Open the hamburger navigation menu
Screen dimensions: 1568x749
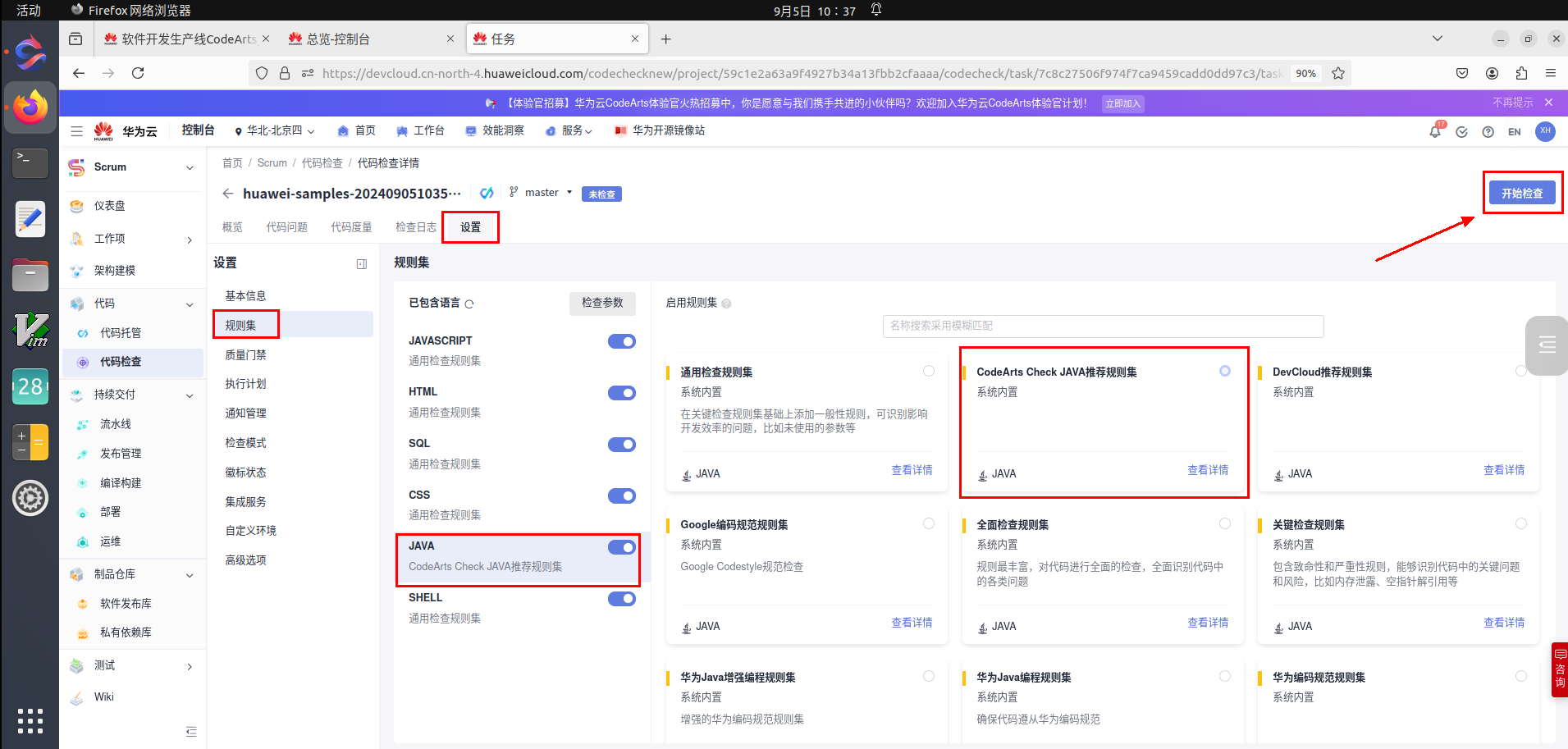click(x=76, y=131)
